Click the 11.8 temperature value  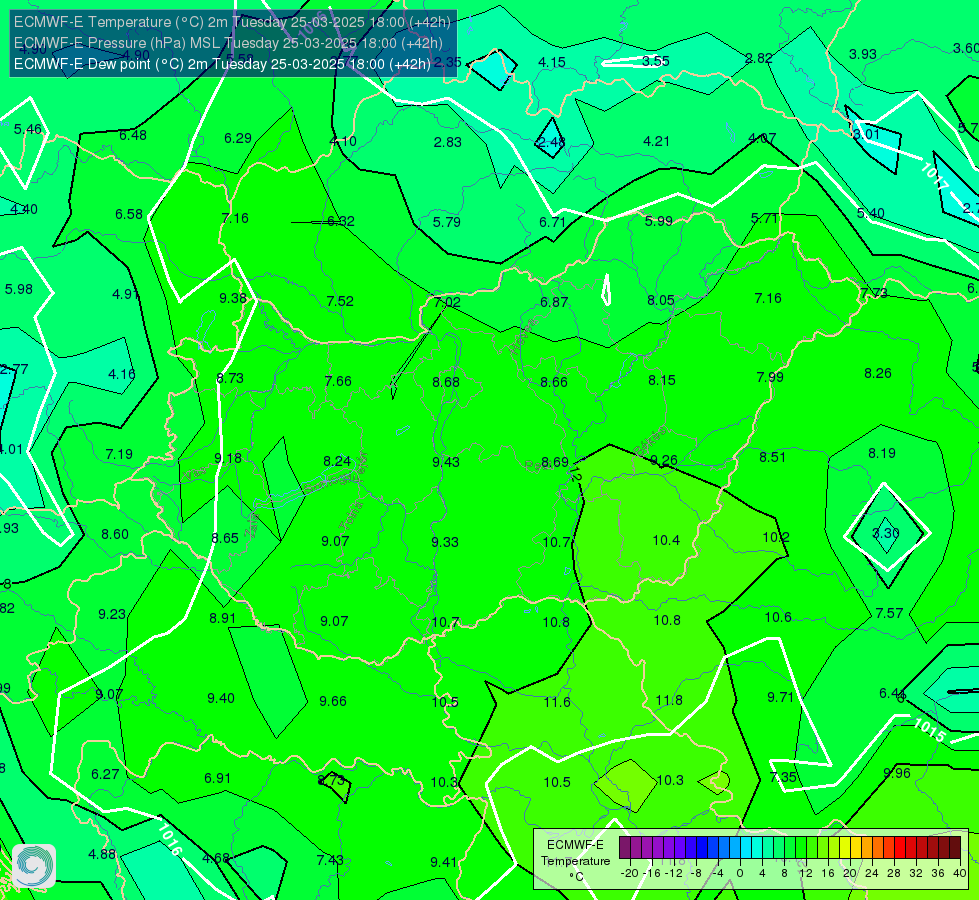tap(669, 700)
